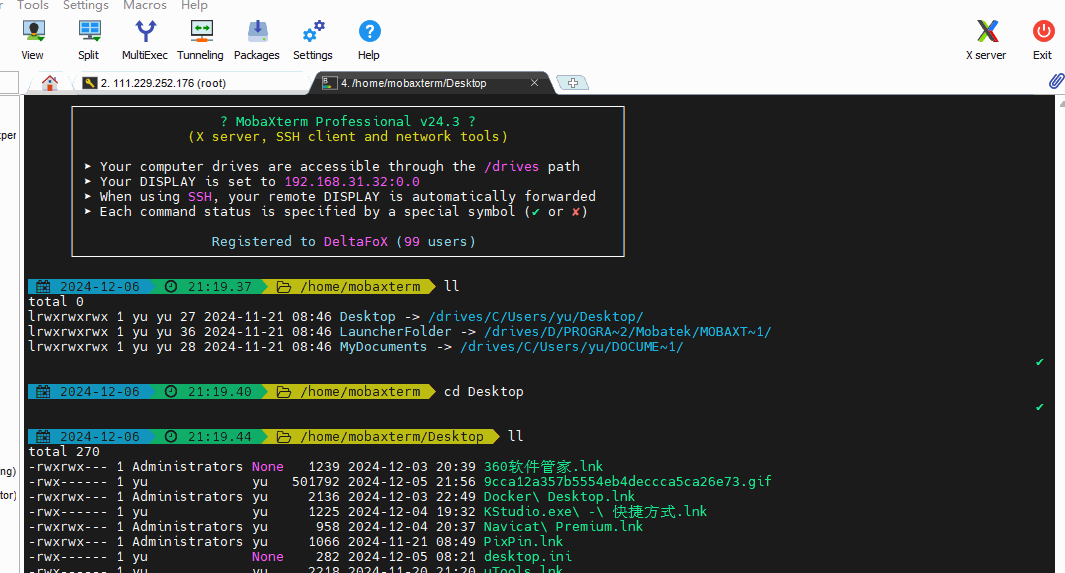Click the Help toolbar icon
This screenshot has width=1065, height=573.
click(369, 39)
